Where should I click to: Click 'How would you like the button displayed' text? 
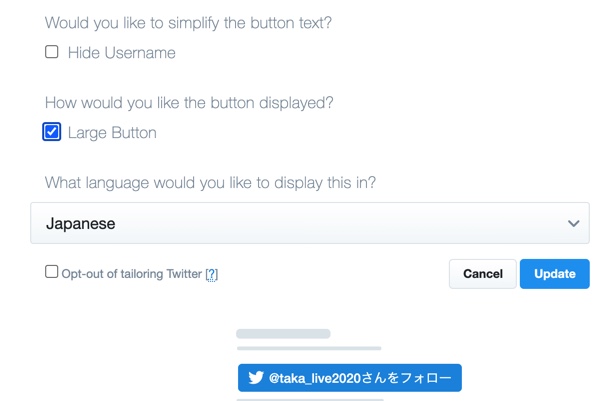click(x=189, y=103)
